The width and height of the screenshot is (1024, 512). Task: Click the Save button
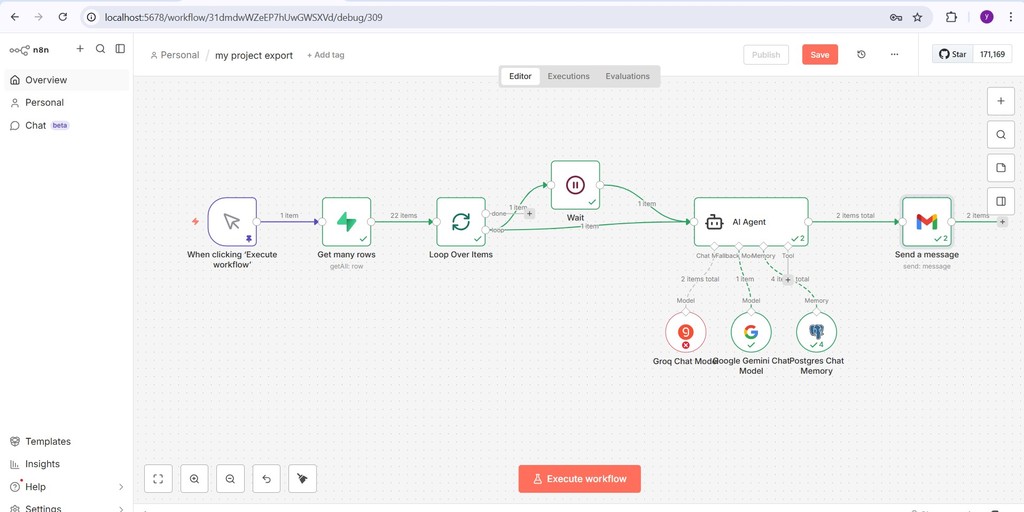click(x=819, y=55)
